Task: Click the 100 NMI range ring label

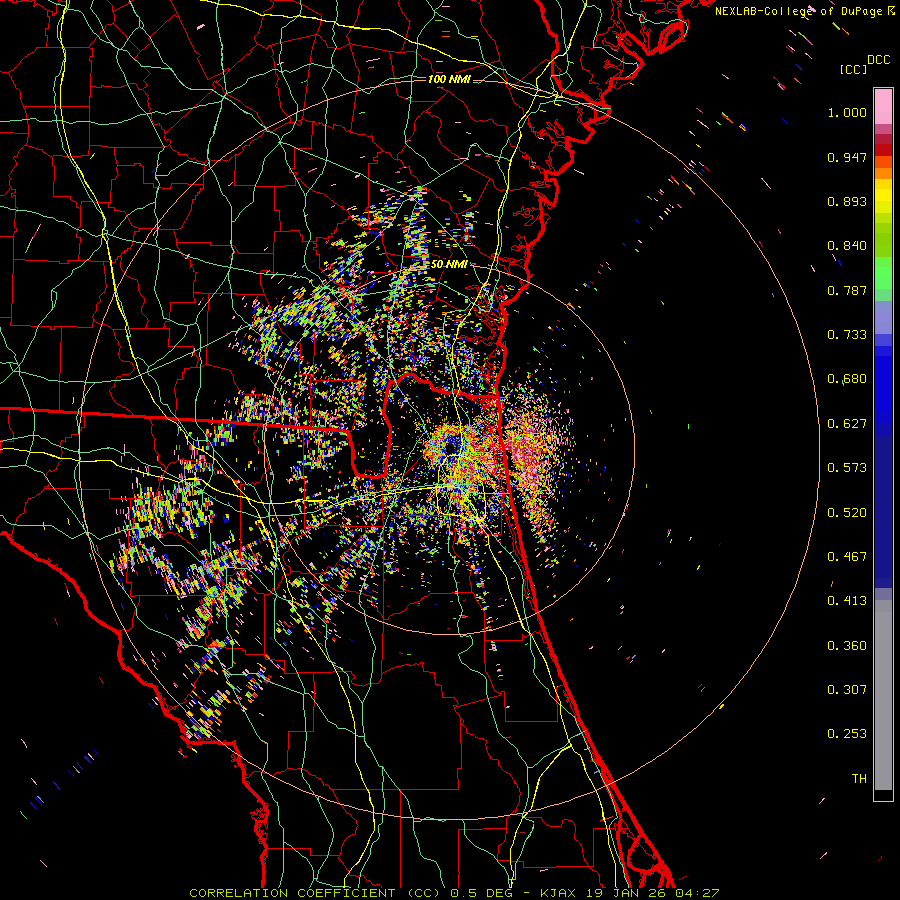Action: (449, 79)
